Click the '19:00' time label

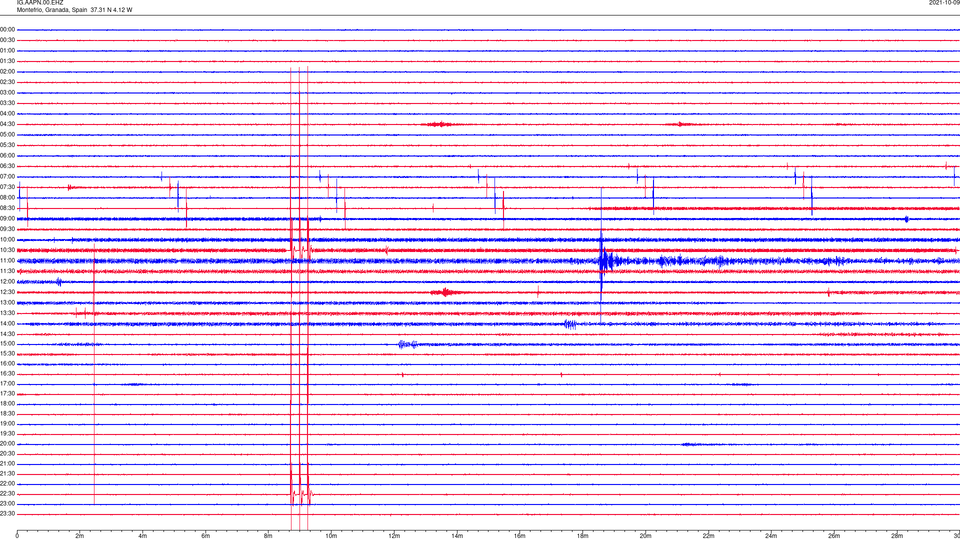pyautogui.click(x=8, y=424)
